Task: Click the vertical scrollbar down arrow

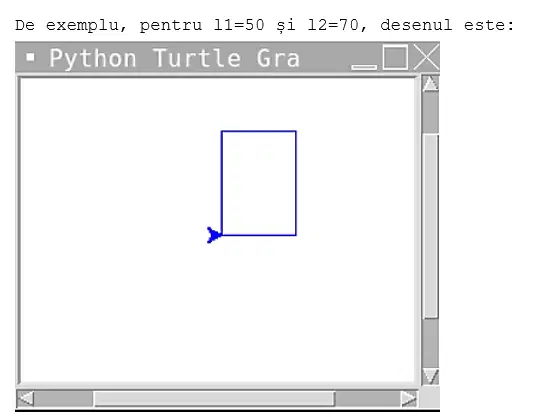Action: (430, 376)
